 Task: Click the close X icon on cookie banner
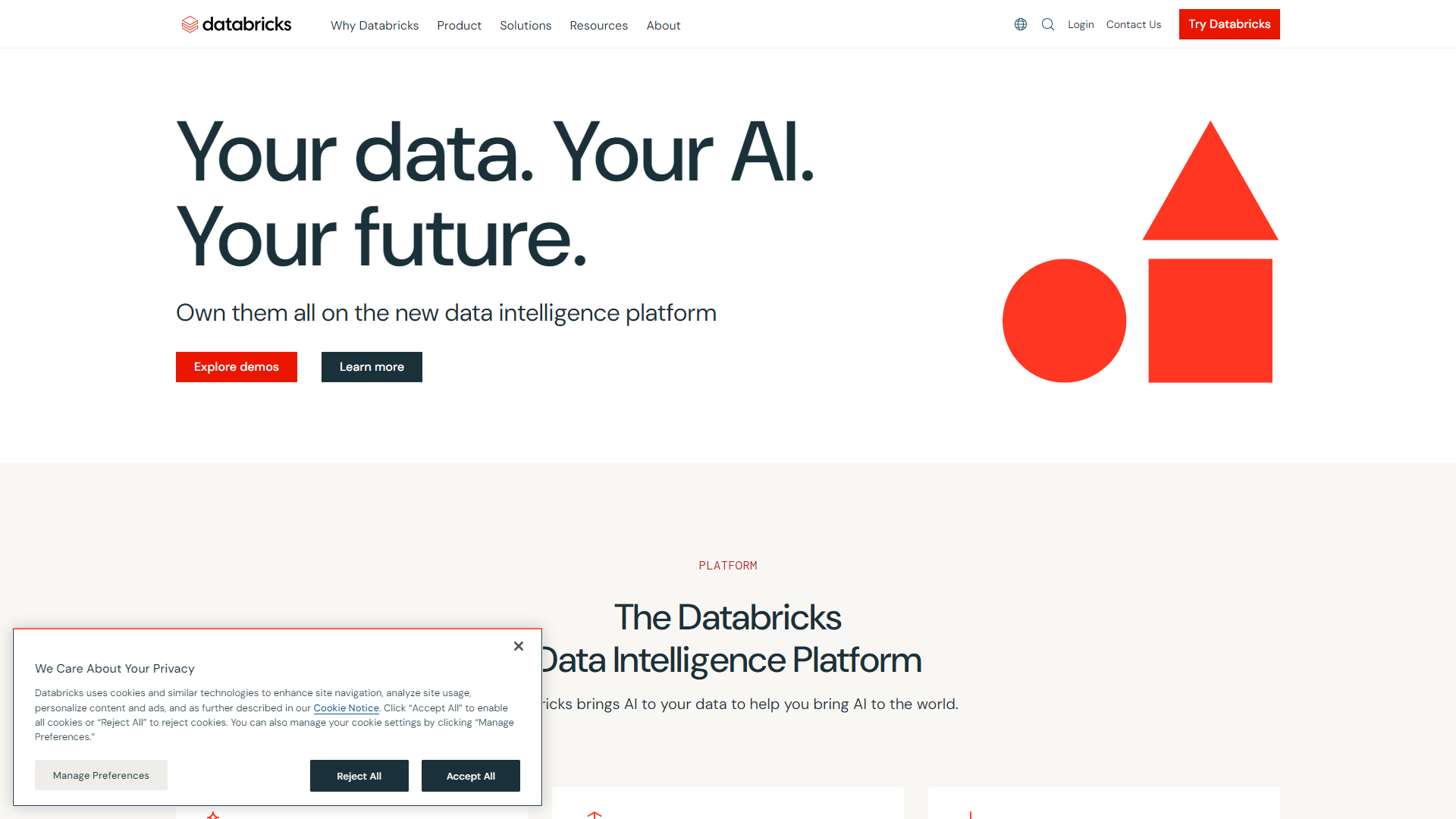(518, 646)
